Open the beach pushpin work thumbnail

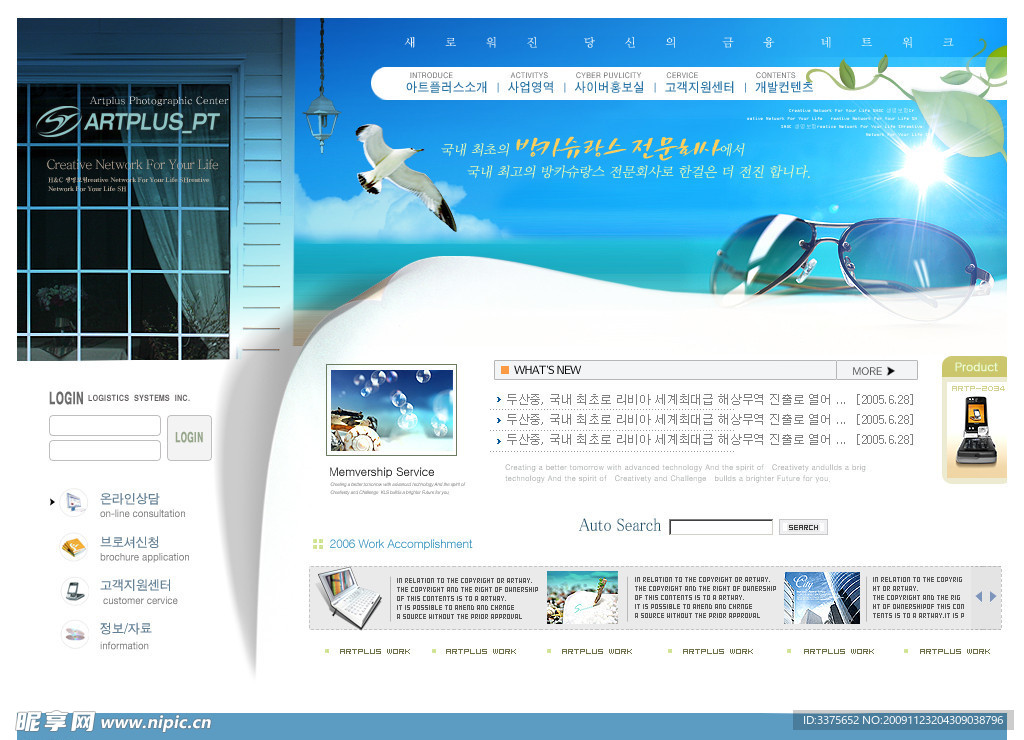(x=582, y=598)
